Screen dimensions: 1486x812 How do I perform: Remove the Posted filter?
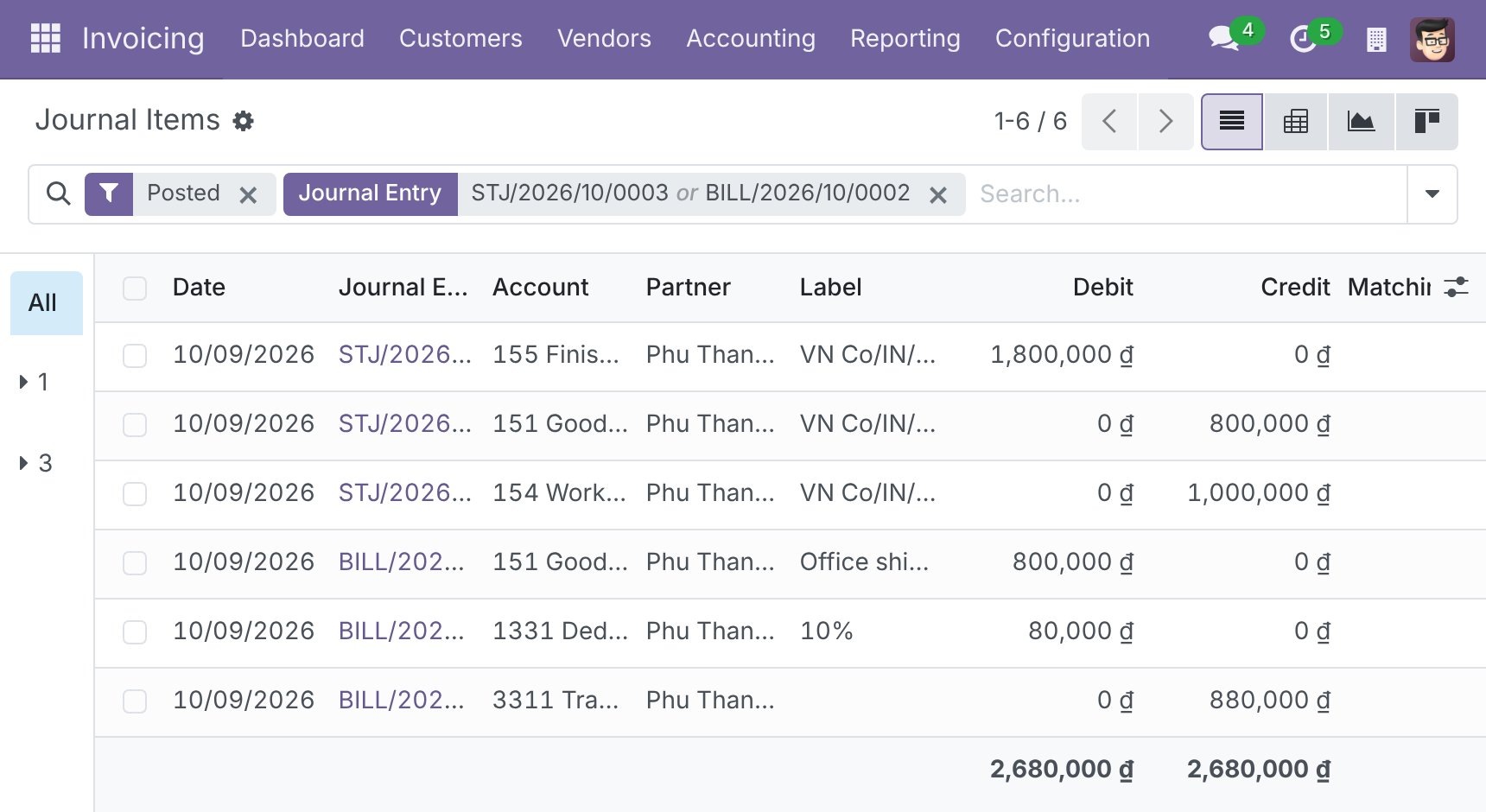(248, 194)
